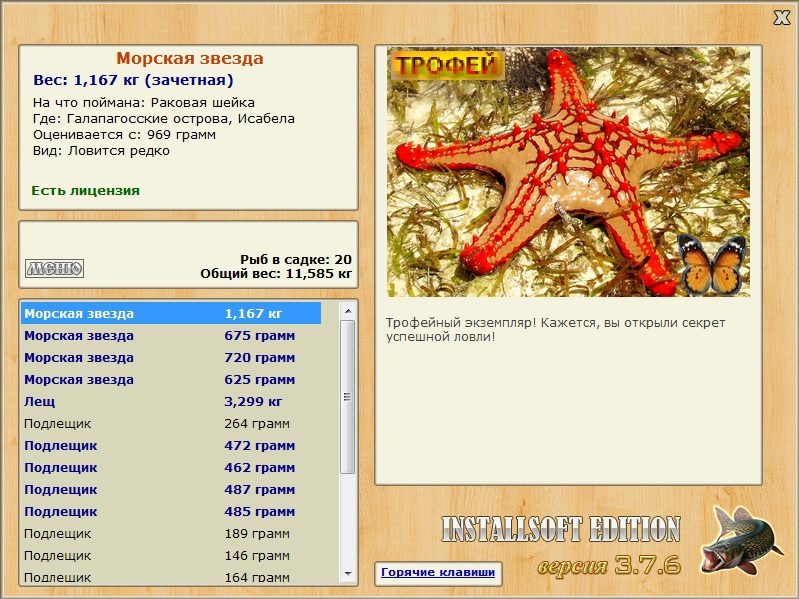Click the starfish trophy photo

(568, 172)
